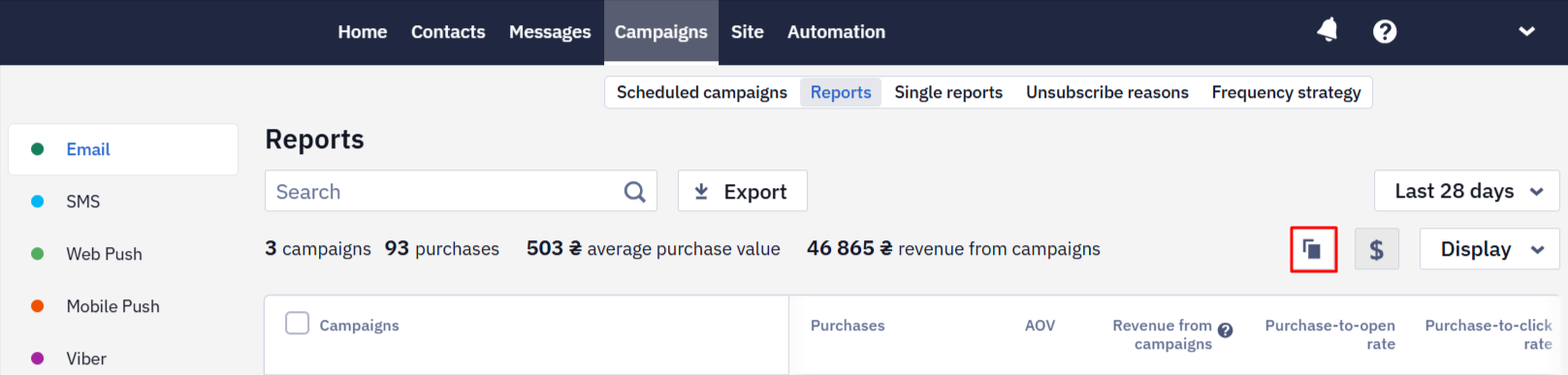
Task: Click '46 865 ₴ revenue from campaigns' text
Action: coord(953,249)
